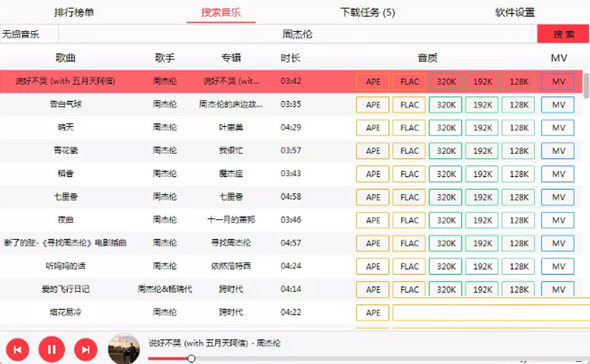The image size is (590, 364).
Task: Click album 十一月的萧邦 cell
Action: 231,220
